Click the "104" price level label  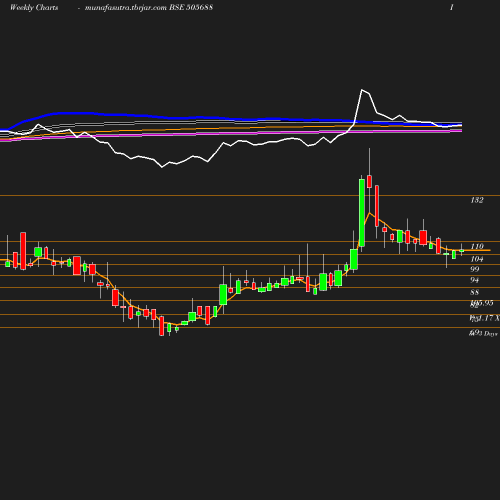(477, 259)
